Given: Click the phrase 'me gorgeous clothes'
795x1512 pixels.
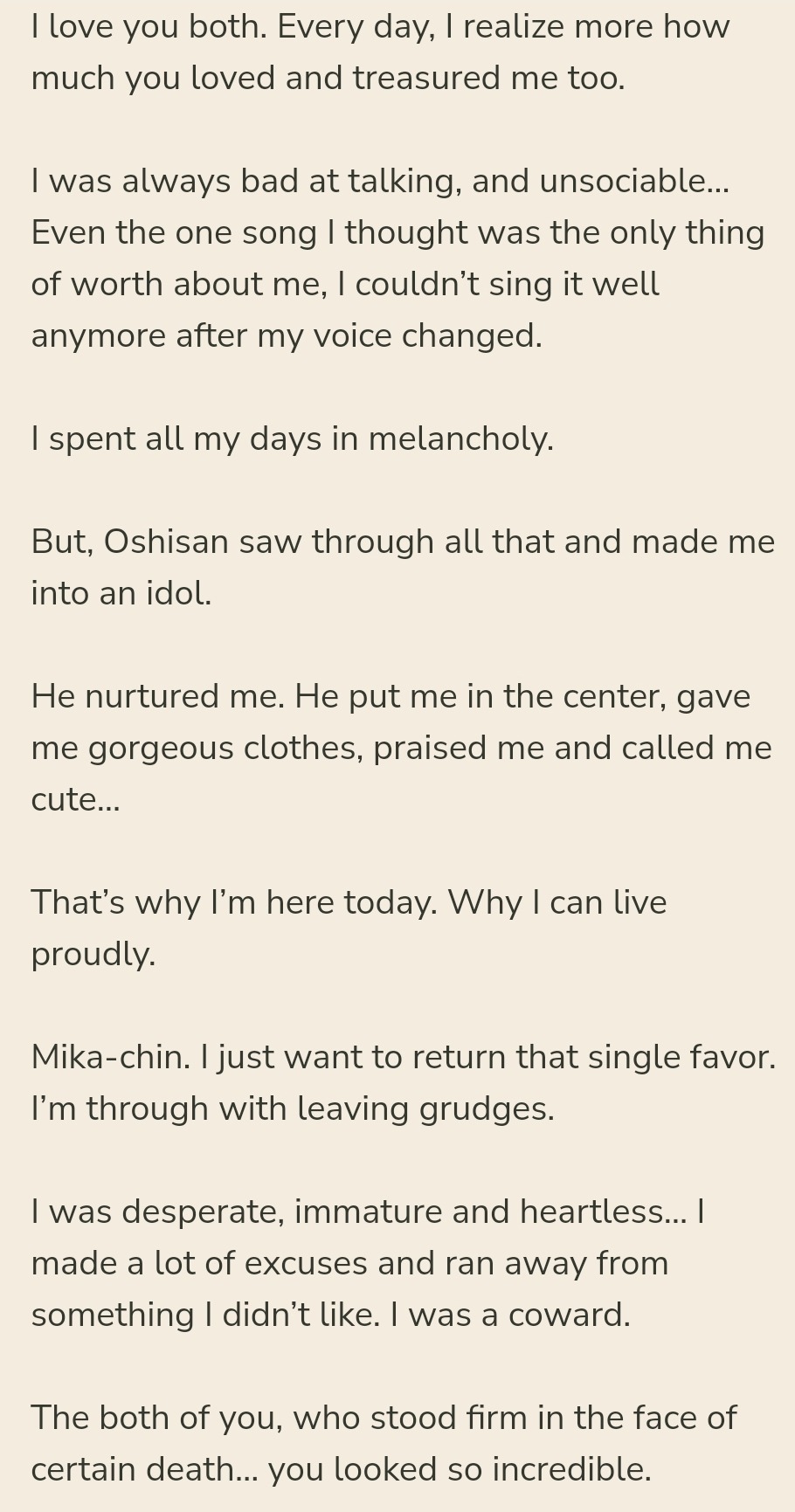Looking at the screenshot, I should [x=197, y=749].
